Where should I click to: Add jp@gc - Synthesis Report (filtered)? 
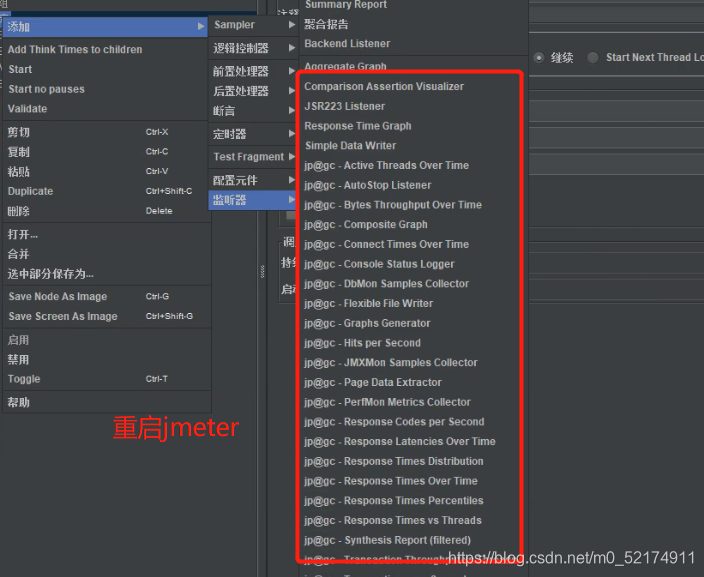[413, 540]
